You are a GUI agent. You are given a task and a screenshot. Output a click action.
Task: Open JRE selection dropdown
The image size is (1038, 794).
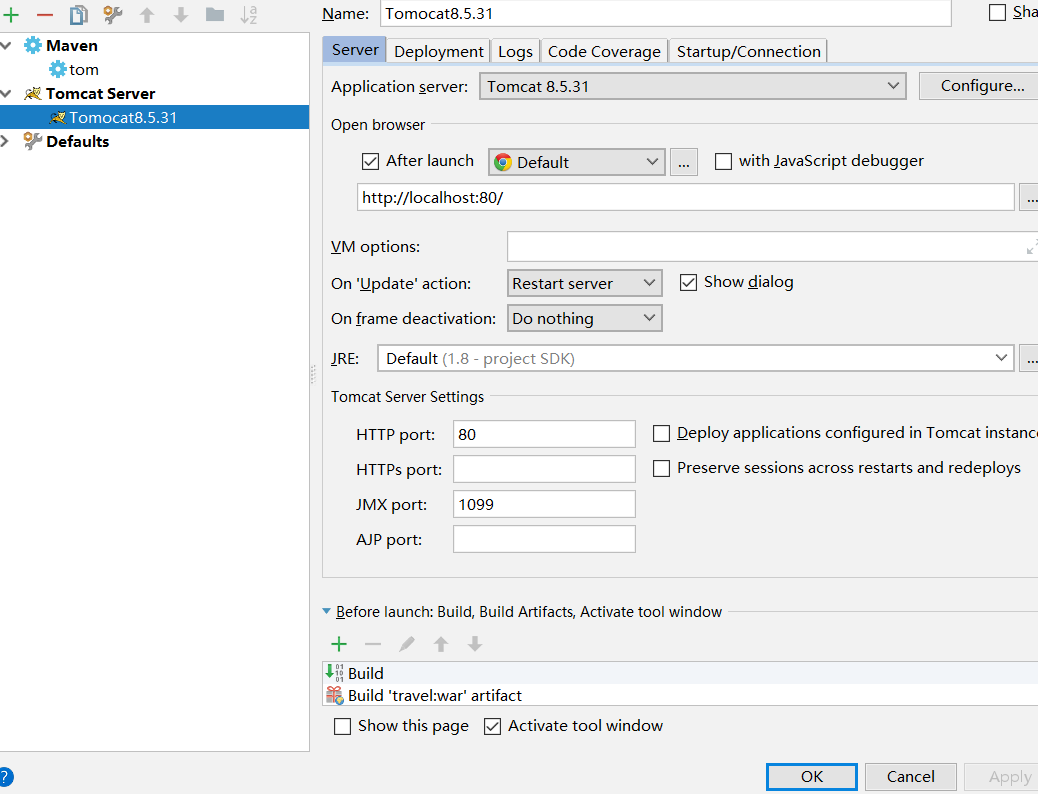click(x=696, y=358)
